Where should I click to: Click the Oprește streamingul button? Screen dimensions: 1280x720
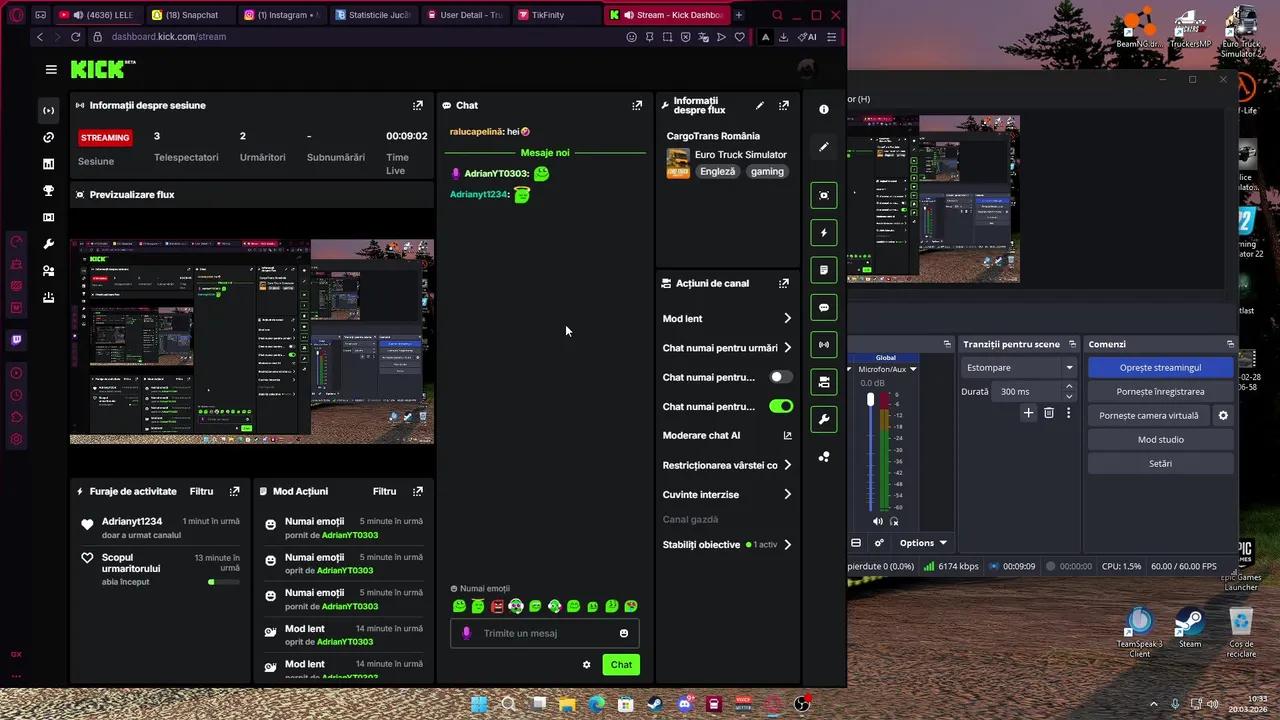pyautogui.click(x=1160, y=368)
